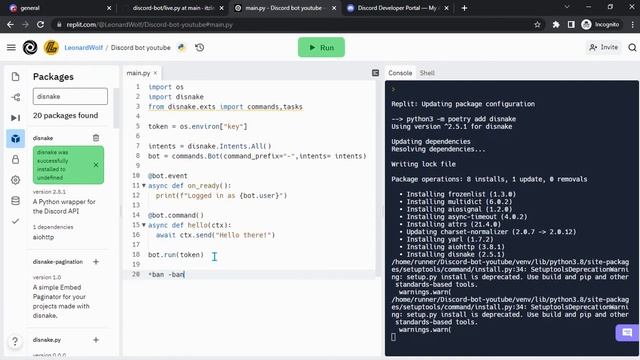Open the chat bubble widget
Screen dimensions: 640x360
(627, 333)
